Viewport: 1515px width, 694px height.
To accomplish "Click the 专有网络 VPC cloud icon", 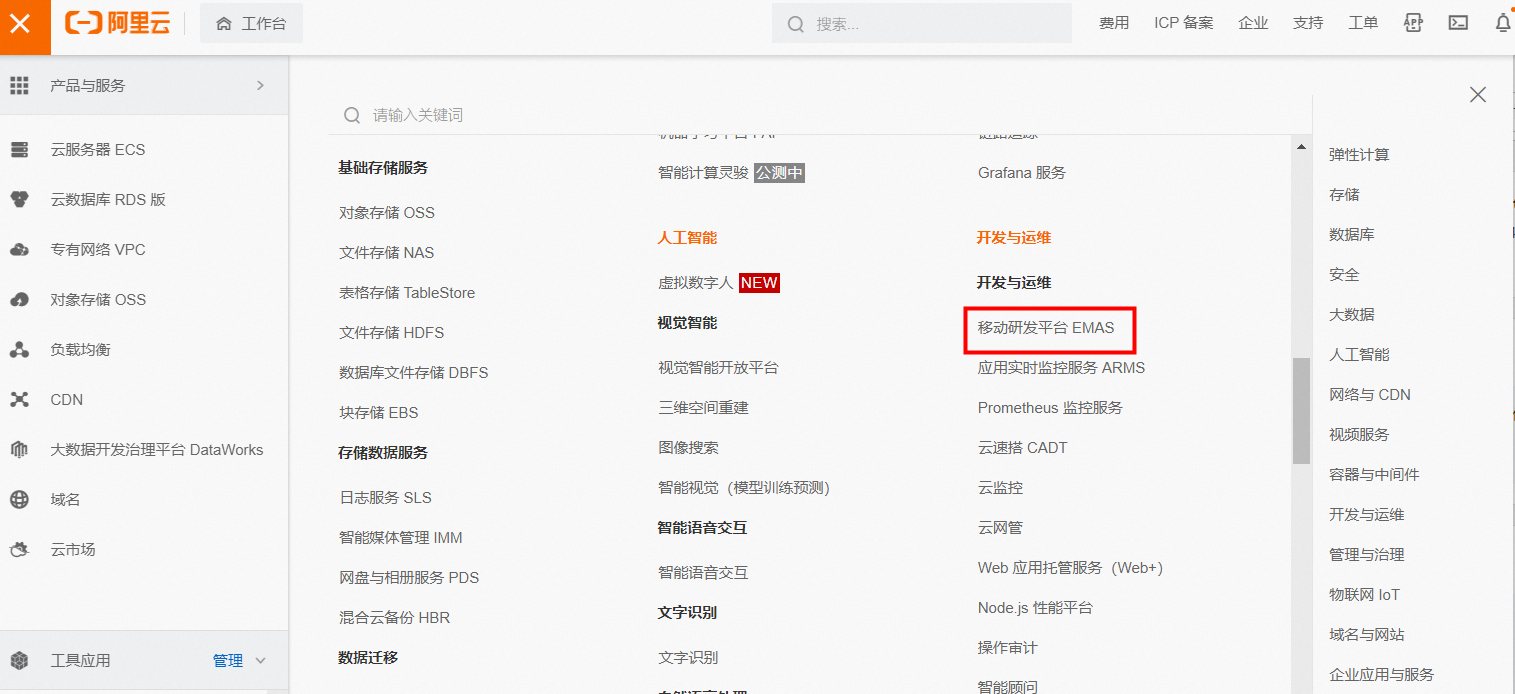I will tap(19, 250).
